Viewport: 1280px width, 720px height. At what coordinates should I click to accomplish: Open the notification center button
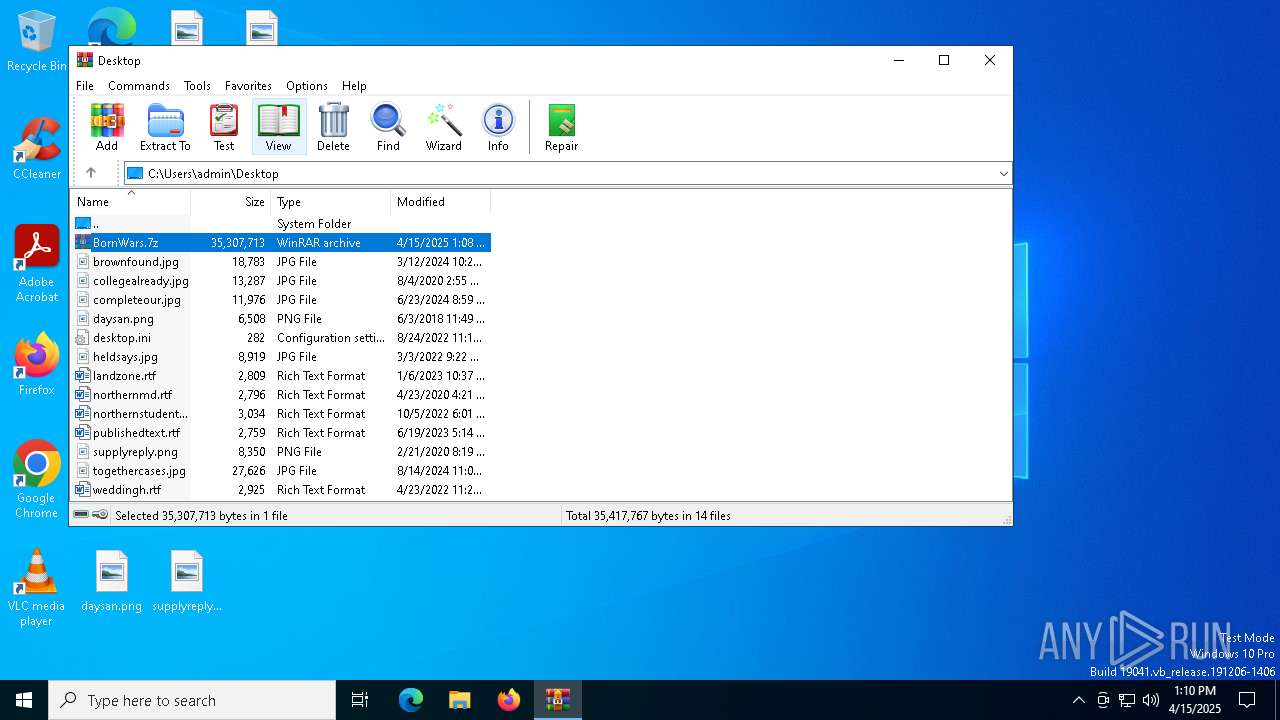tap(1247, 700)
